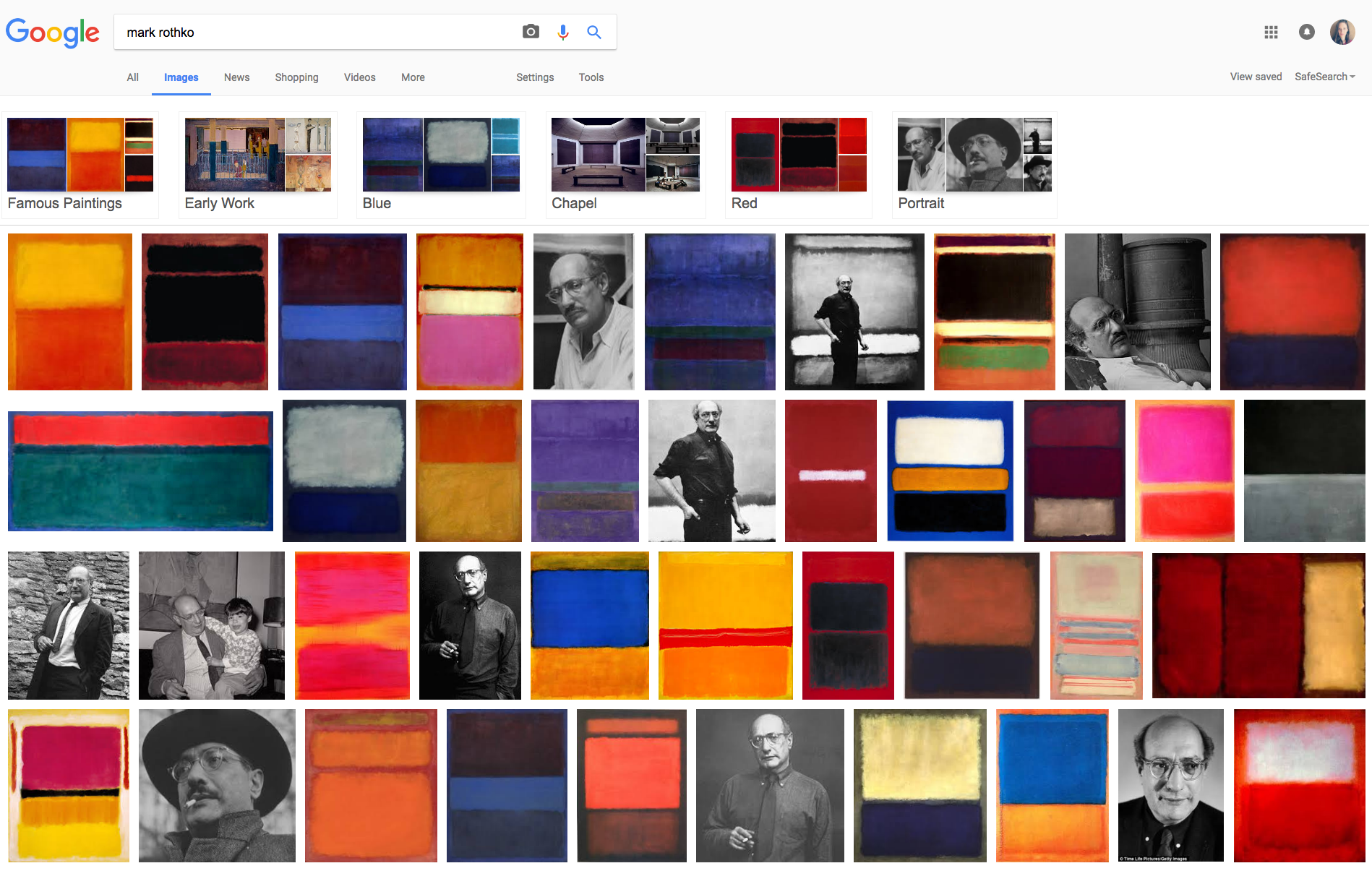Viewport: 1372px width, 871px height.
Task: Open Google account notifications bell
Action: [1307, 32]
